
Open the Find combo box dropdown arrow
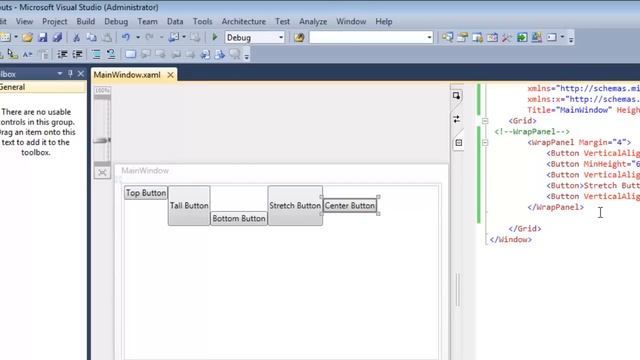pyautogui.click(x=429, y=38)
